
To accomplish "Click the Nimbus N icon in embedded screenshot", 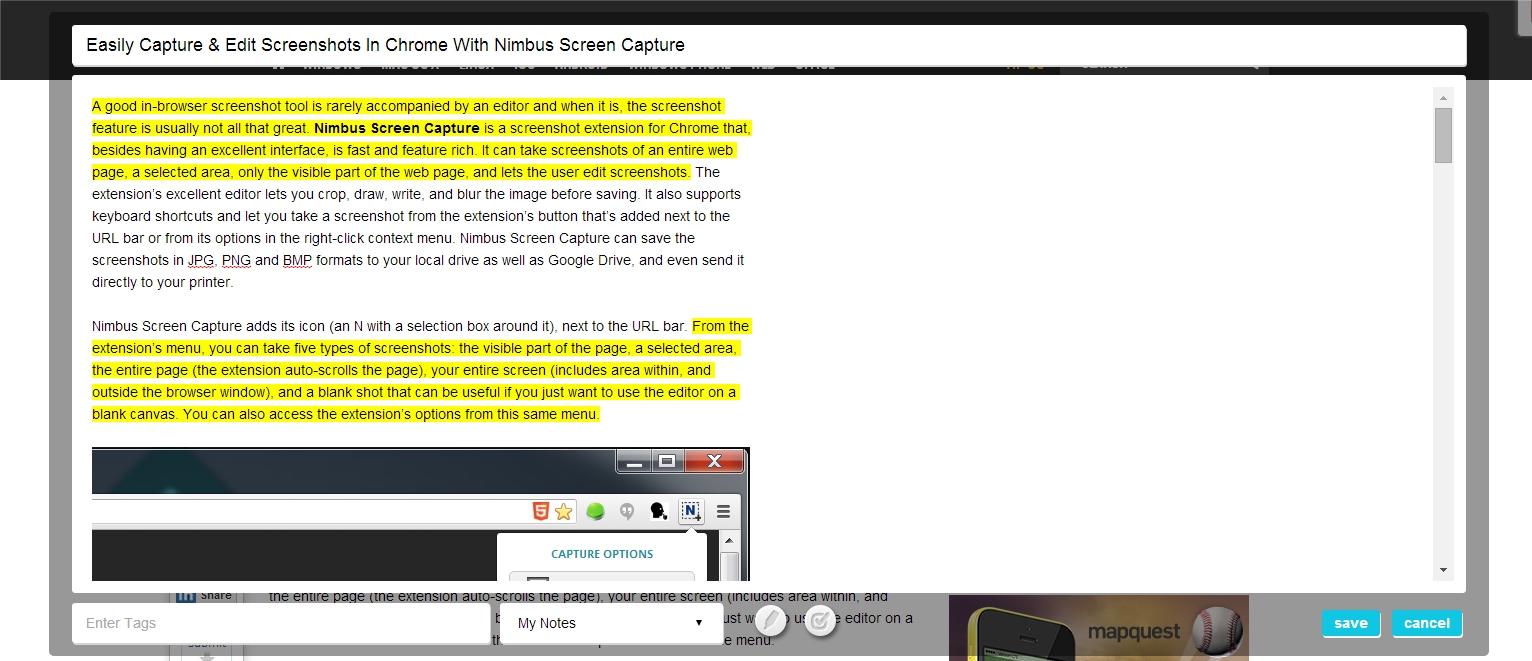I will click(691, 512).
